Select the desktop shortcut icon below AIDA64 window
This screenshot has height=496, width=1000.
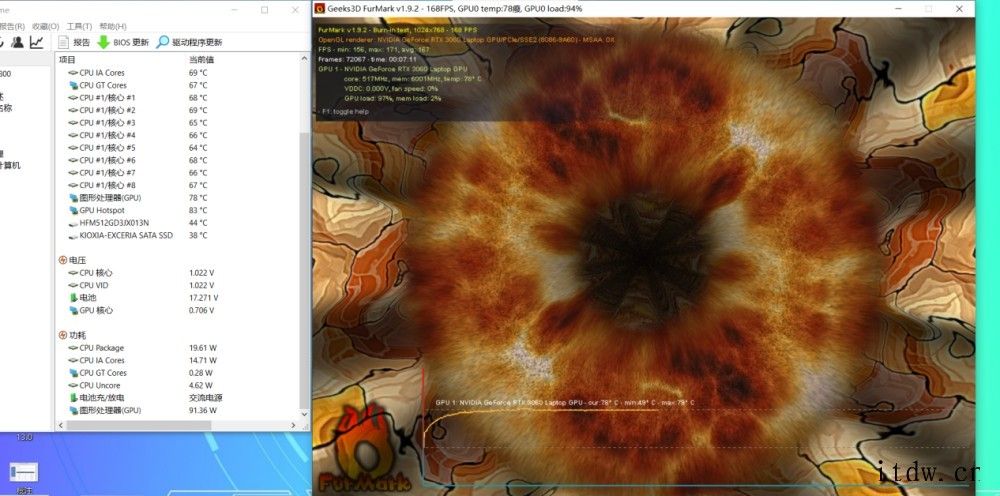coord(24,472)
